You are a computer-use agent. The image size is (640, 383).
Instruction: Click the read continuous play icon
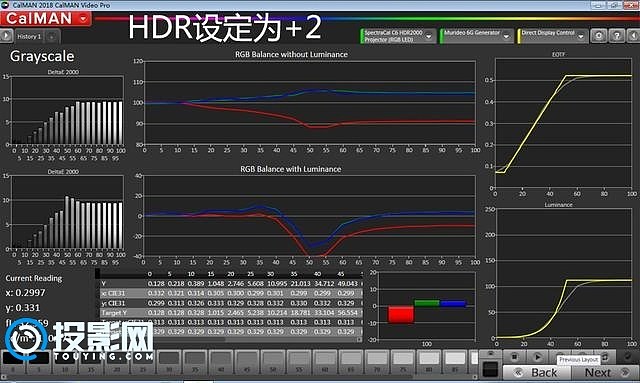537,357
